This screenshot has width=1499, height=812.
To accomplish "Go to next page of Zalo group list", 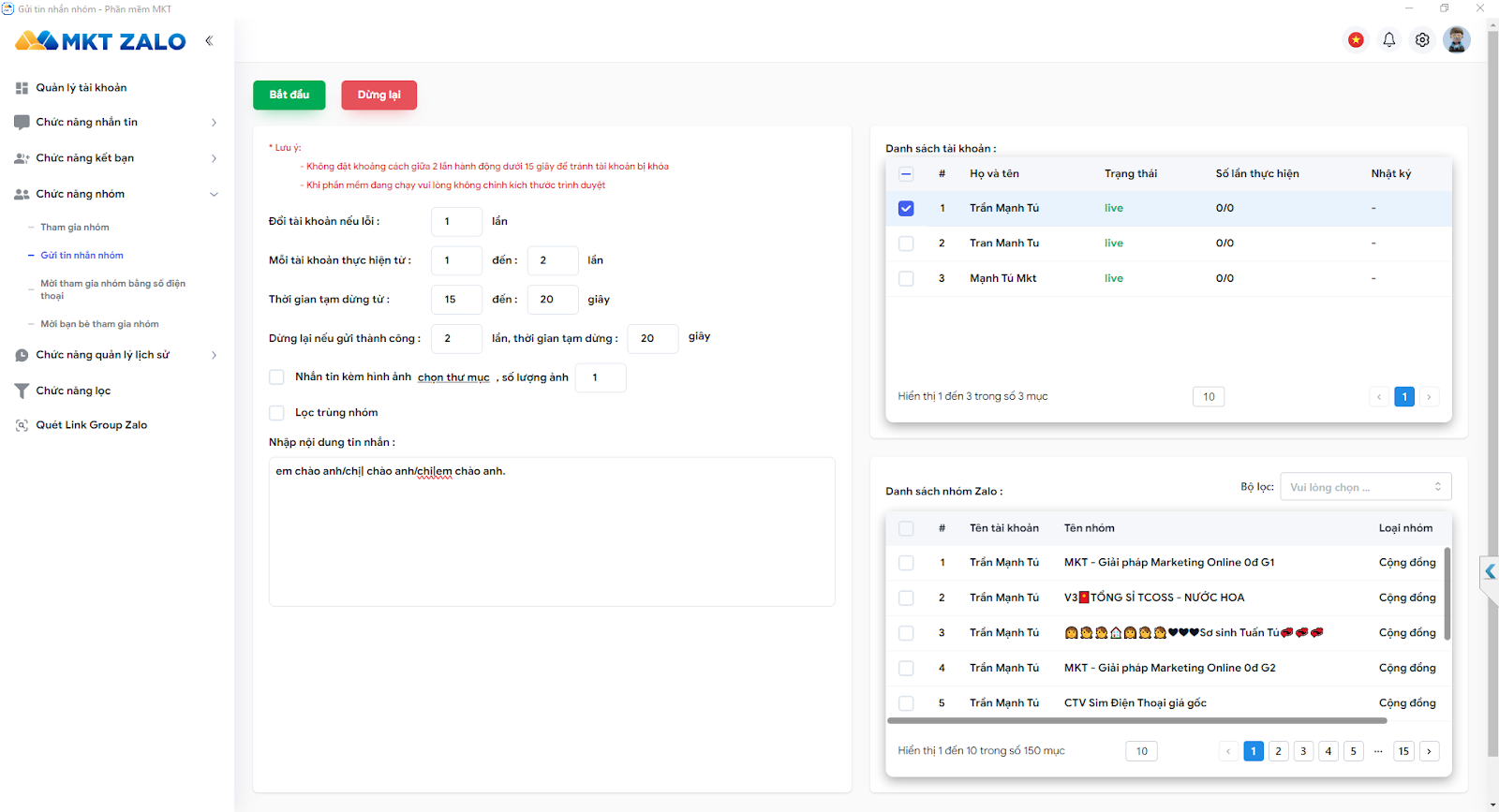I will (x=1429, y=751).
